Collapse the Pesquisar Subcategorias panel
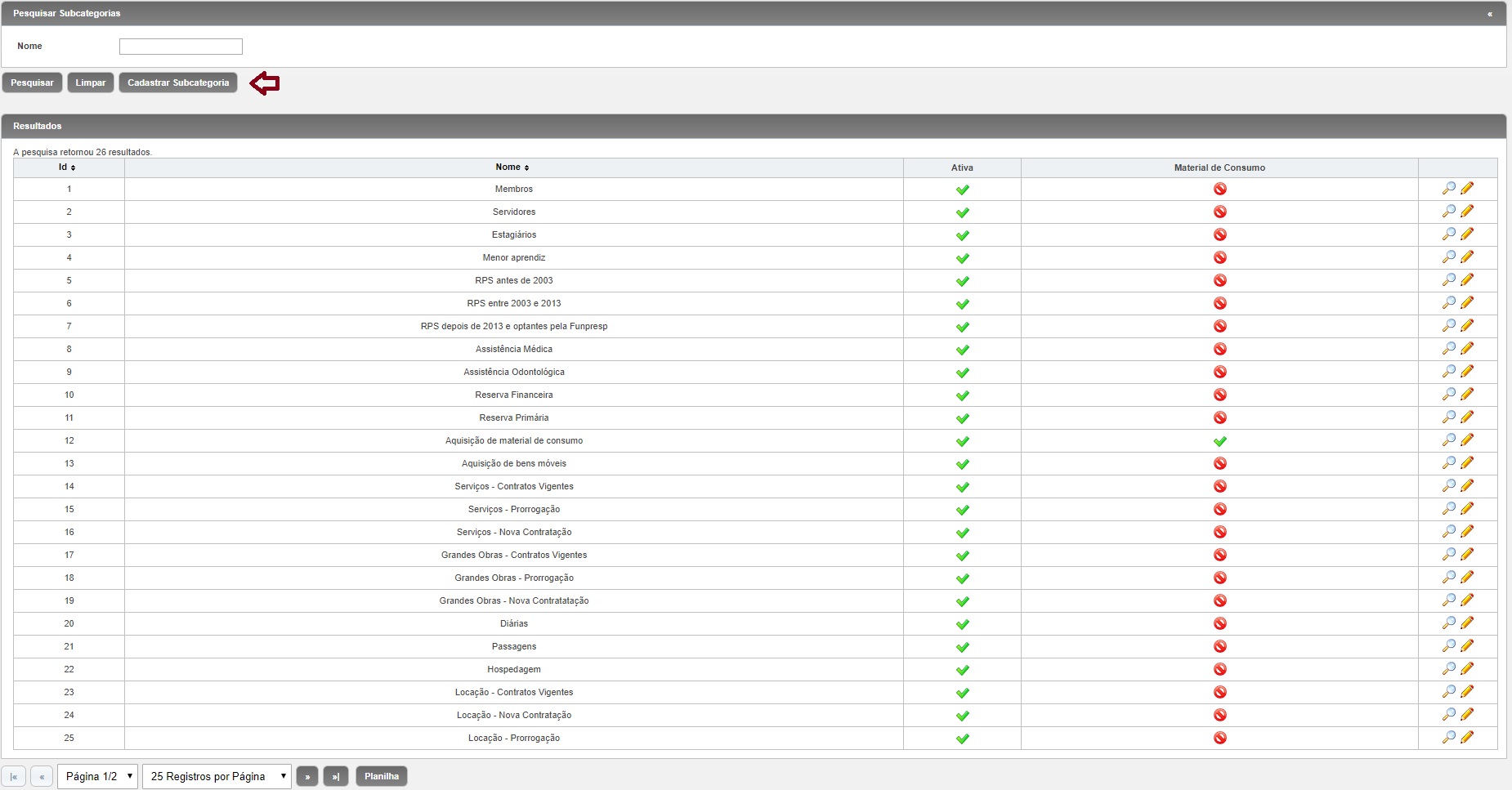Viewport: 1512px width, 790px height. pos(1490,14)
